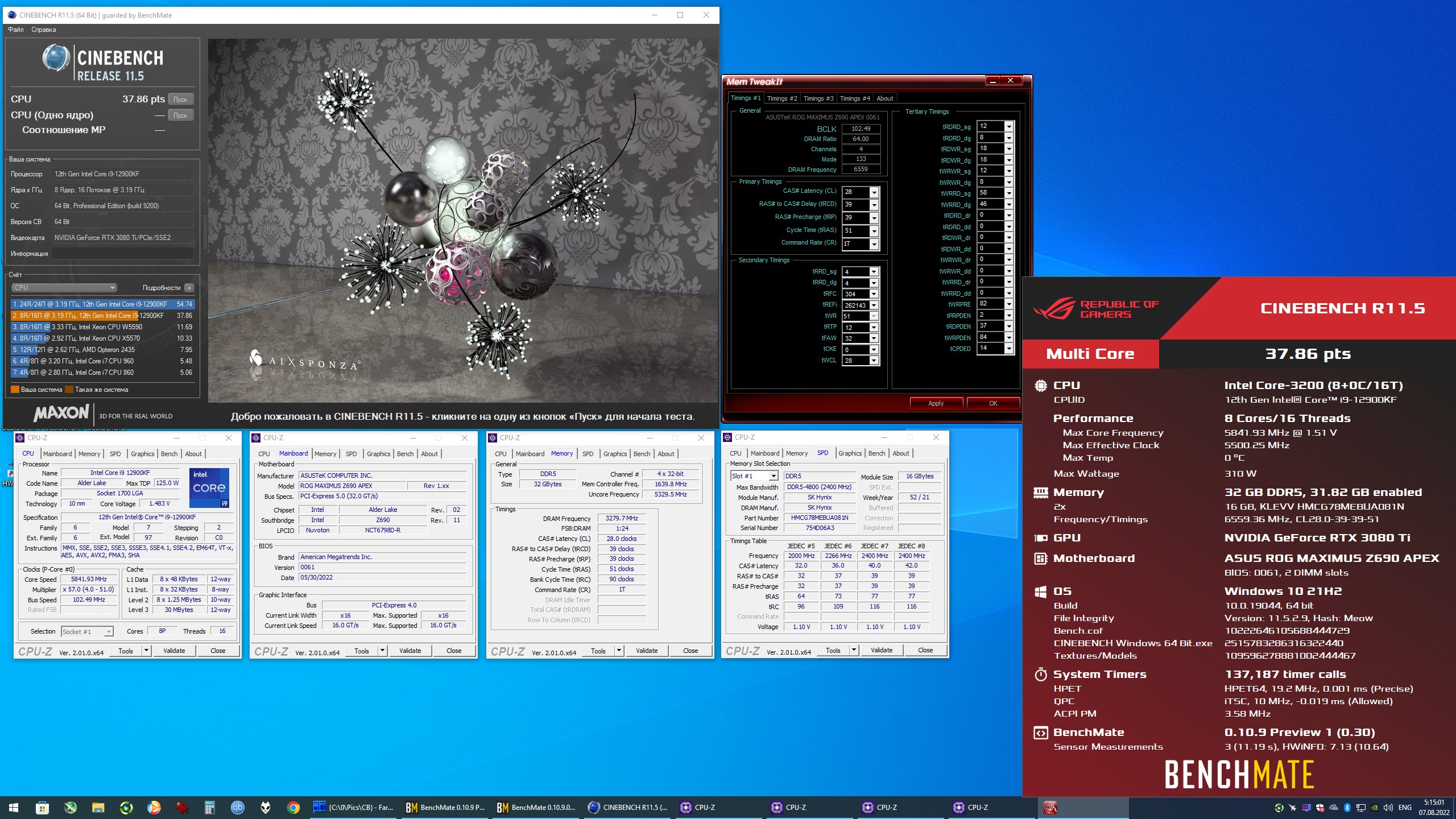Screen dimensions: 1456x819
Task: Open the Calculator taskbar icon
Action: pos(210,807)
